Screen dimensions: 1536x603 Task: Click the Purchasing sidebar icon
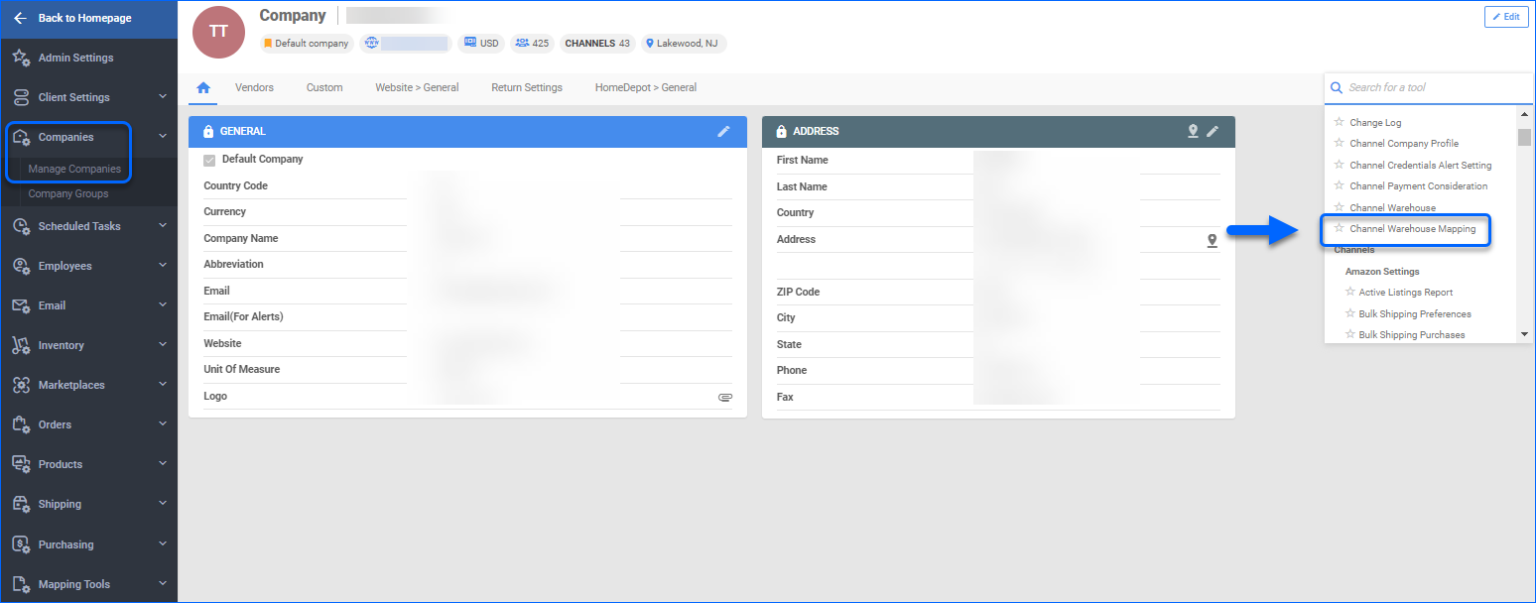tap(20, 544)
